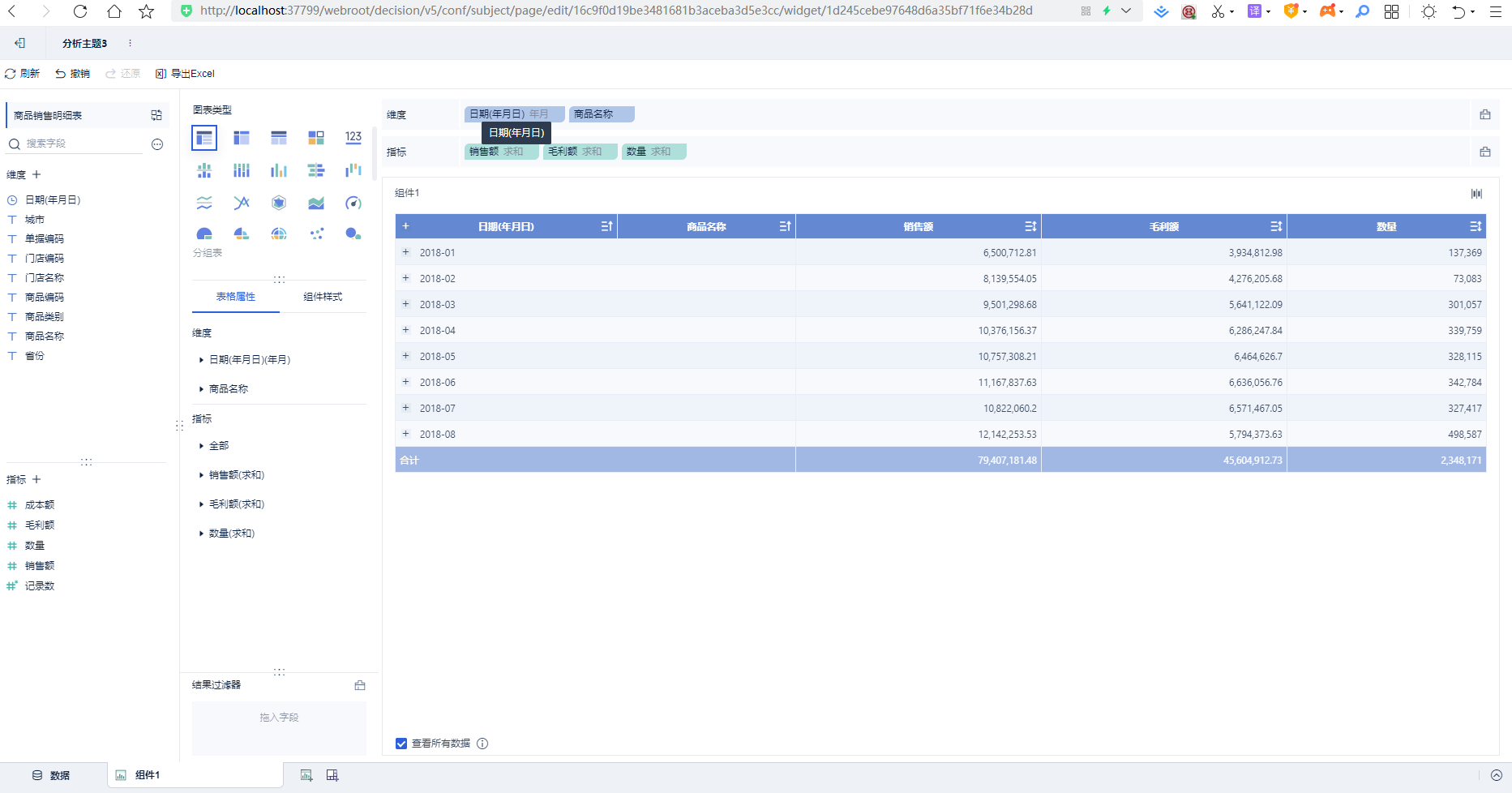Toggle the 查看所有数据 checkbox
Viewport: 1512px width, 793px height.
coord(401,744)
